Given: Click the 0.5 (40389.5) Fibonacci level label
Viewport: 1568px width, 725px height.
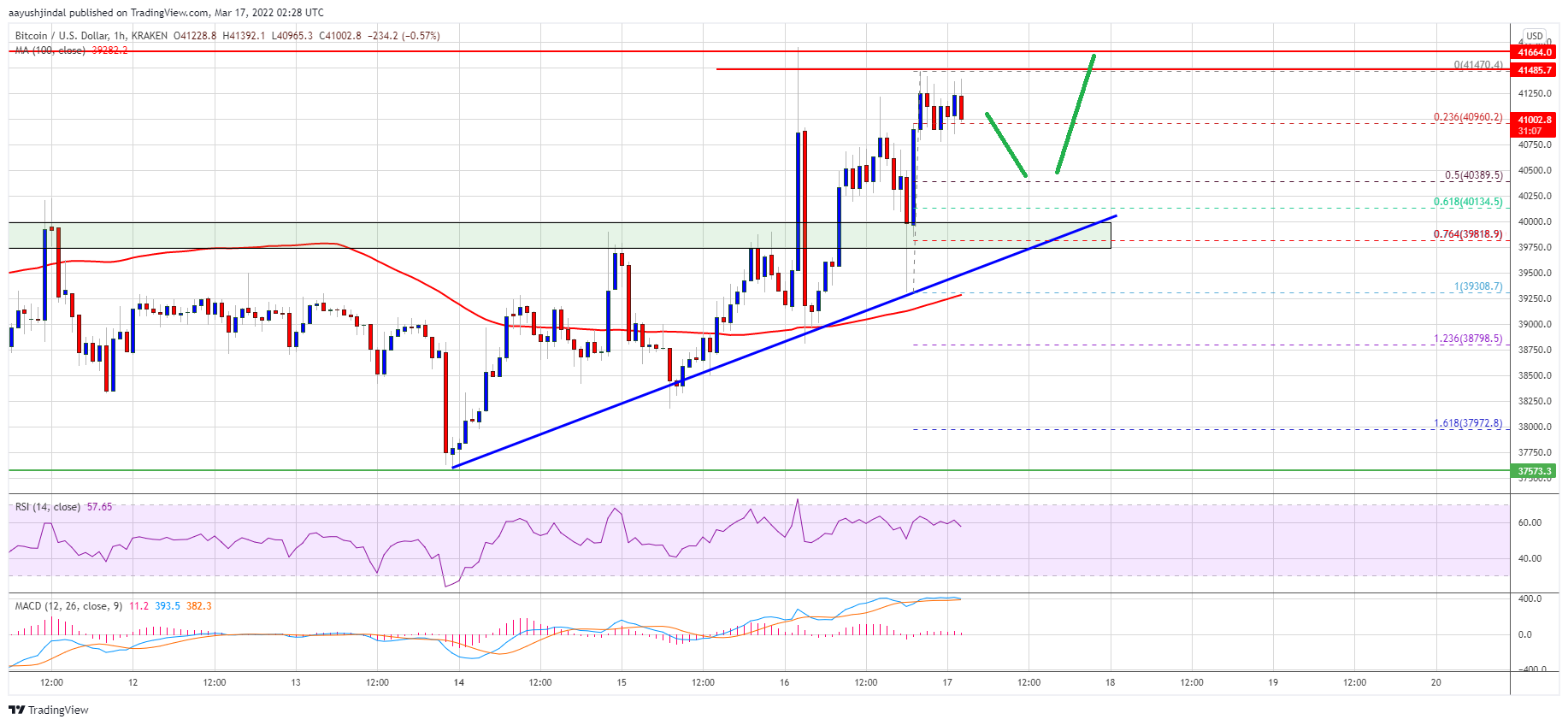Looking at the screenshot, I should 1473,175.
